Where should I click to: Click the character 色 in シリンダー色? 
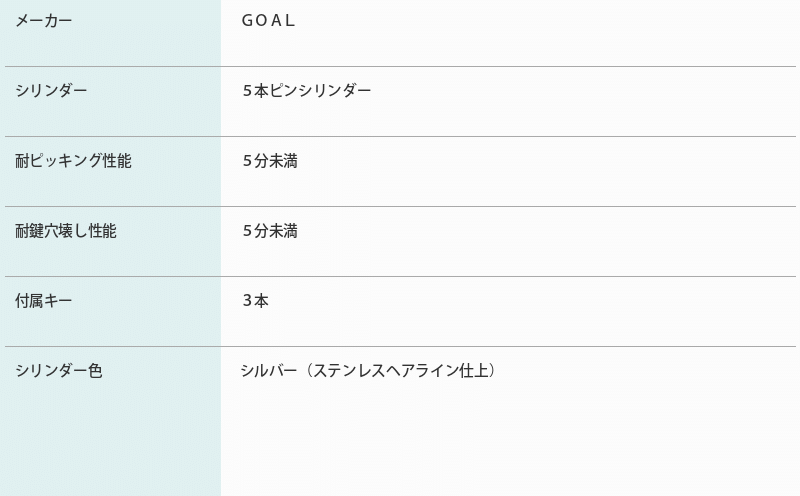[95, 370]
